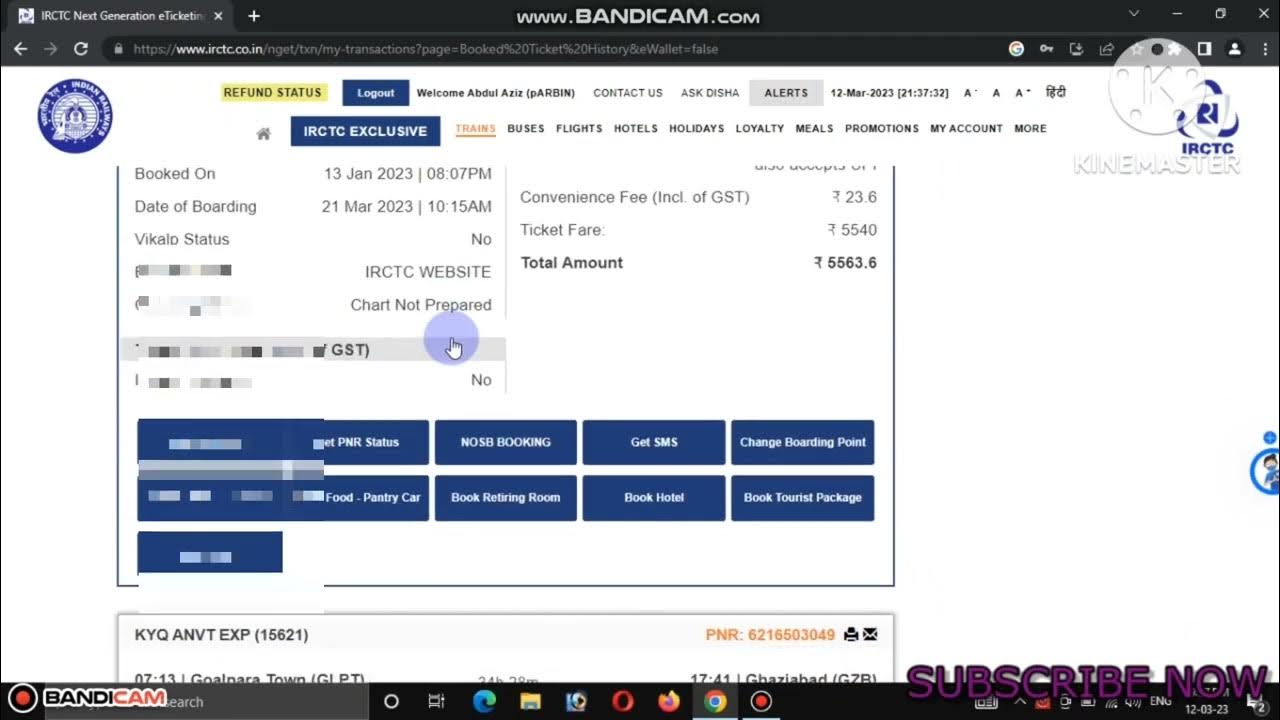Image resolution: width=1280 pixels, height=720 pixels.
Task: Switch site language to Hindi
Action: pyautogui.click(x=1055, y=92)
